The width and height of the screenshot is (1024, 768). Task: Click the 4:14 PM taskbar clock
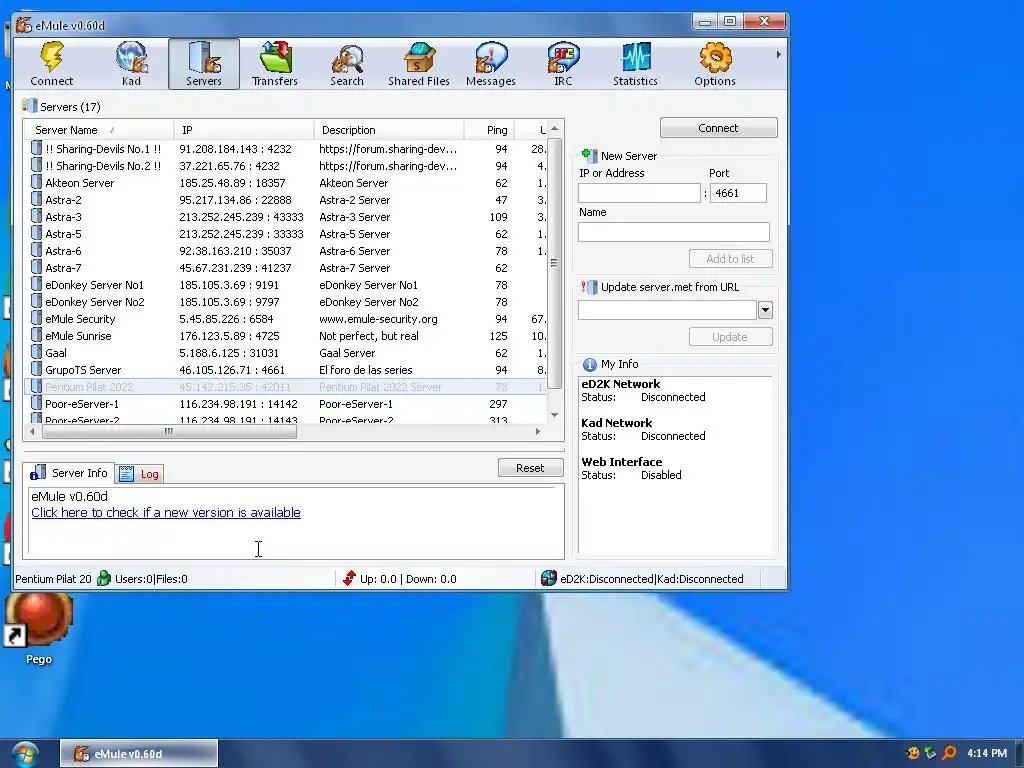coord(987,753)
